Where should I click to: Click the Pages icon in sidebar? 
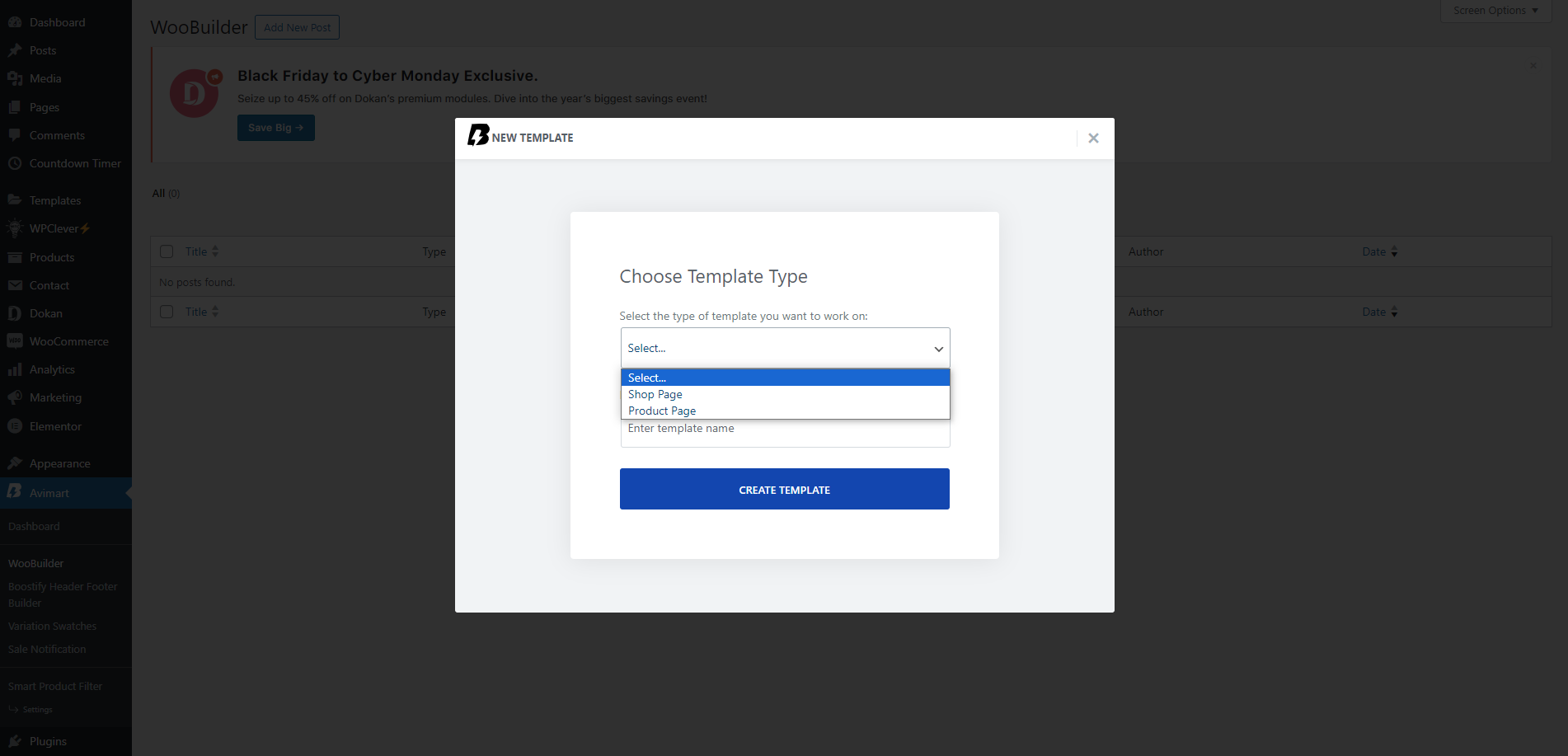coord(15,107)
